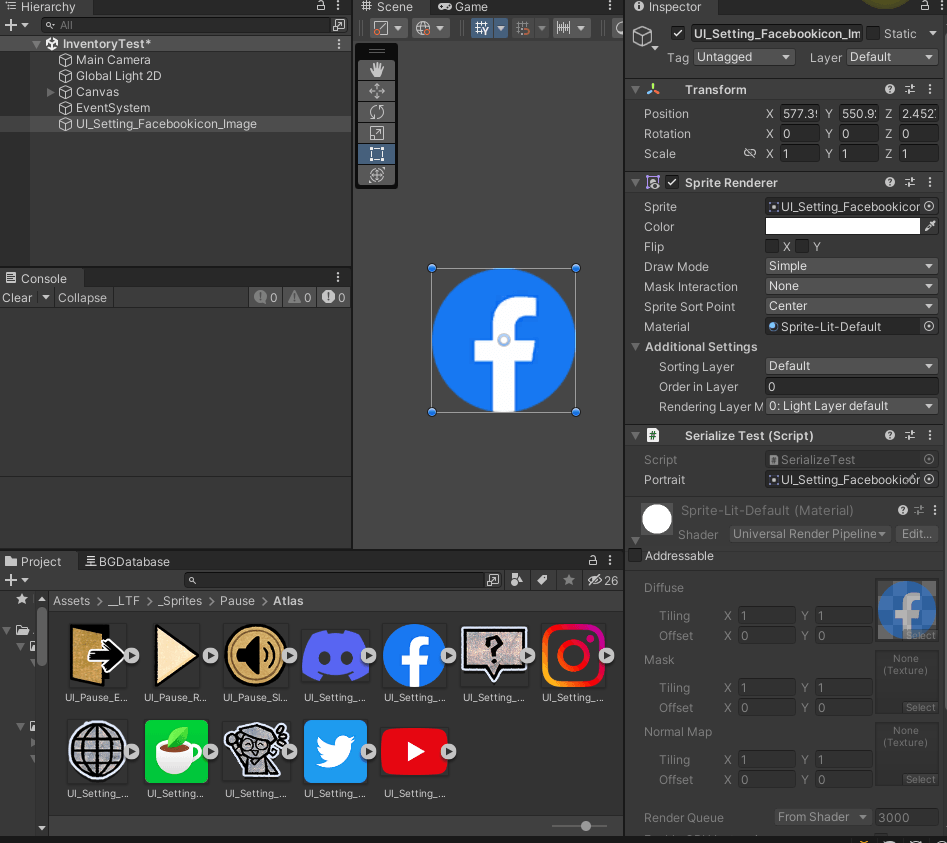Disable the Sprite Renderer component checkbox
947x843 pixels.
(x=672, y=182)
